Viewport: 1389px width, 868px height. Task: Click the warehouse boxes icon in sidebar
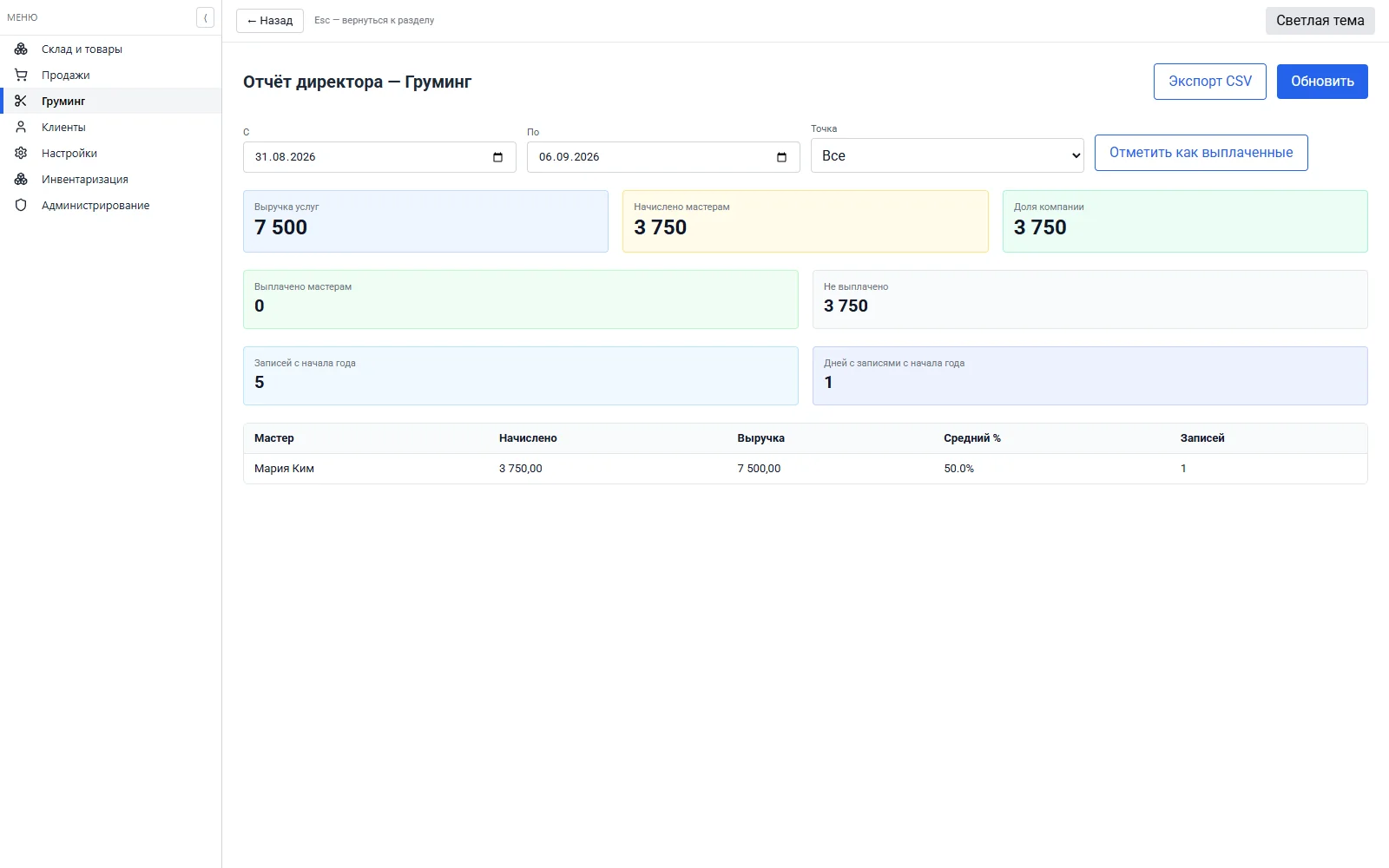point(21,49)
